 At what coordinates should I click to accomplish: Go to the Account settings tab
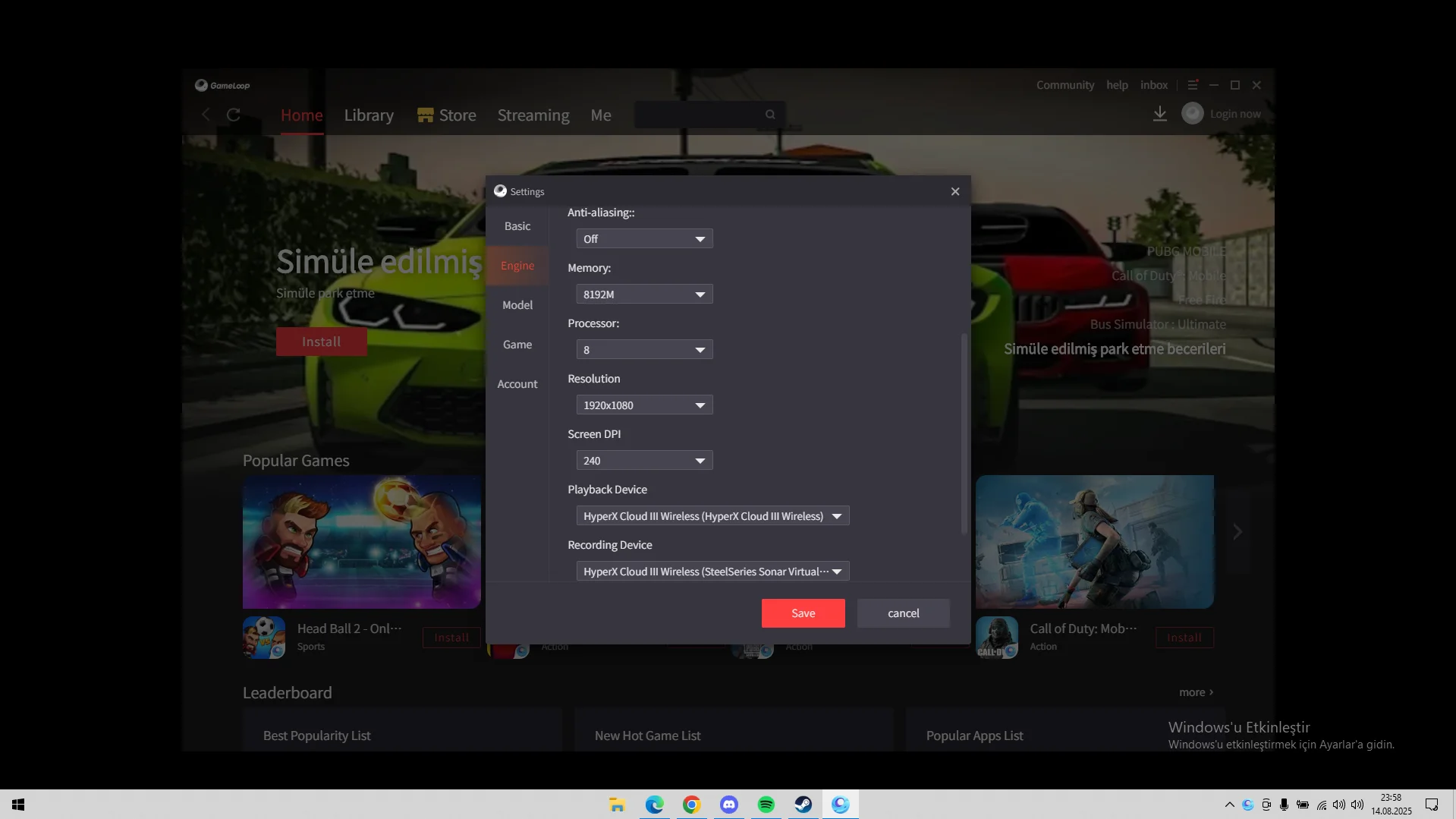click(x=517, y=384)
